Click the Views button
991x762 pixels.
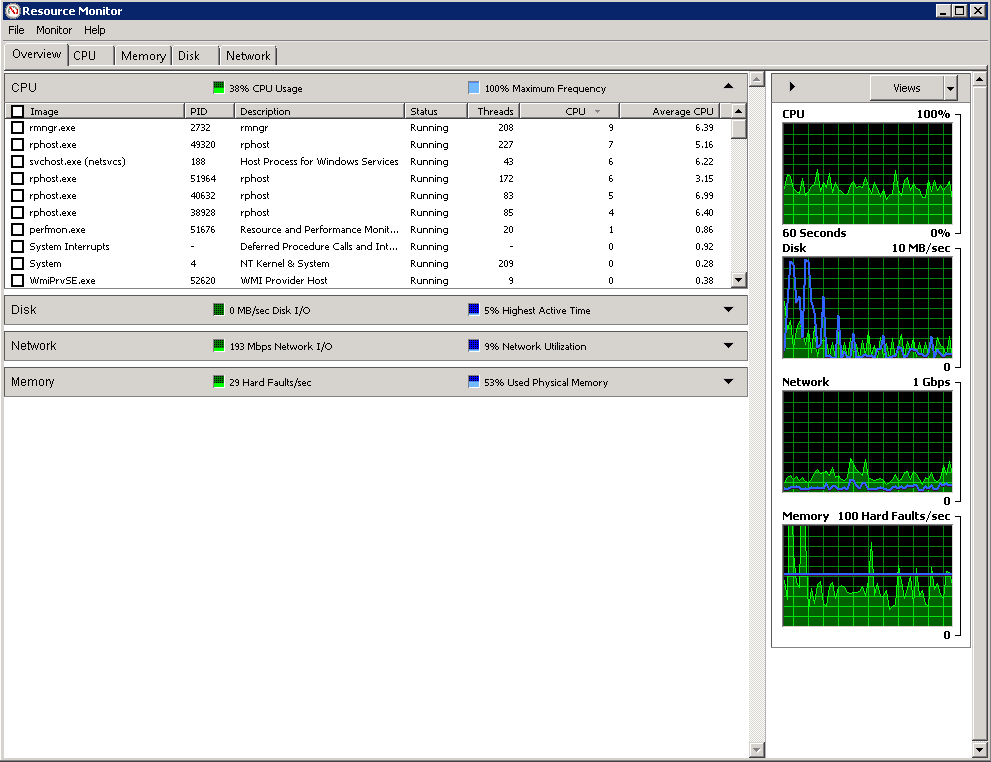pos(907,88)
